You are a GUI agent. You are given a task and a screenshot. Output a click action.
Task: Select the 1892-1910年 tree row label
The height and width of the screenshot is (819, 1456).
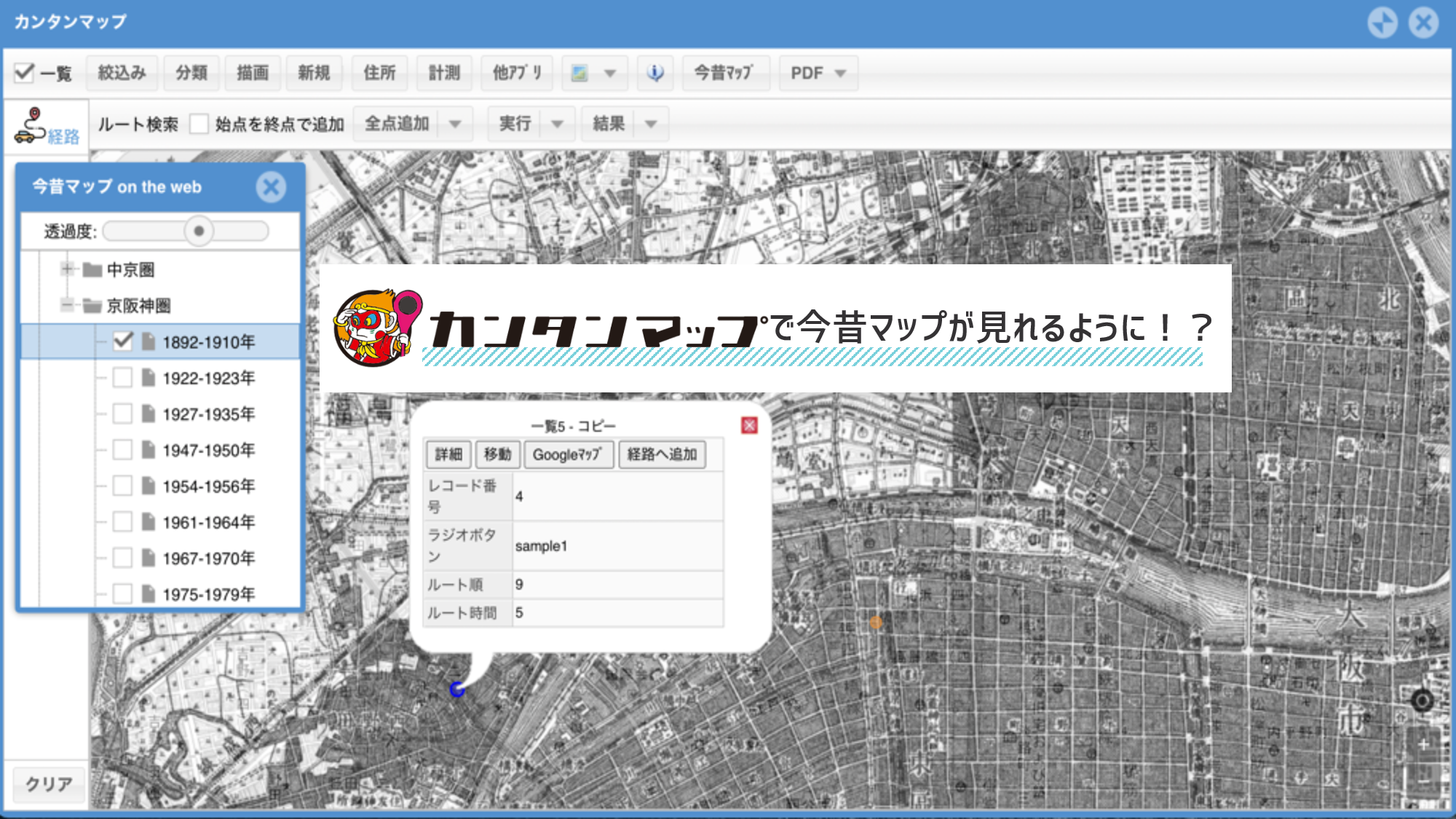click(208, 341)
